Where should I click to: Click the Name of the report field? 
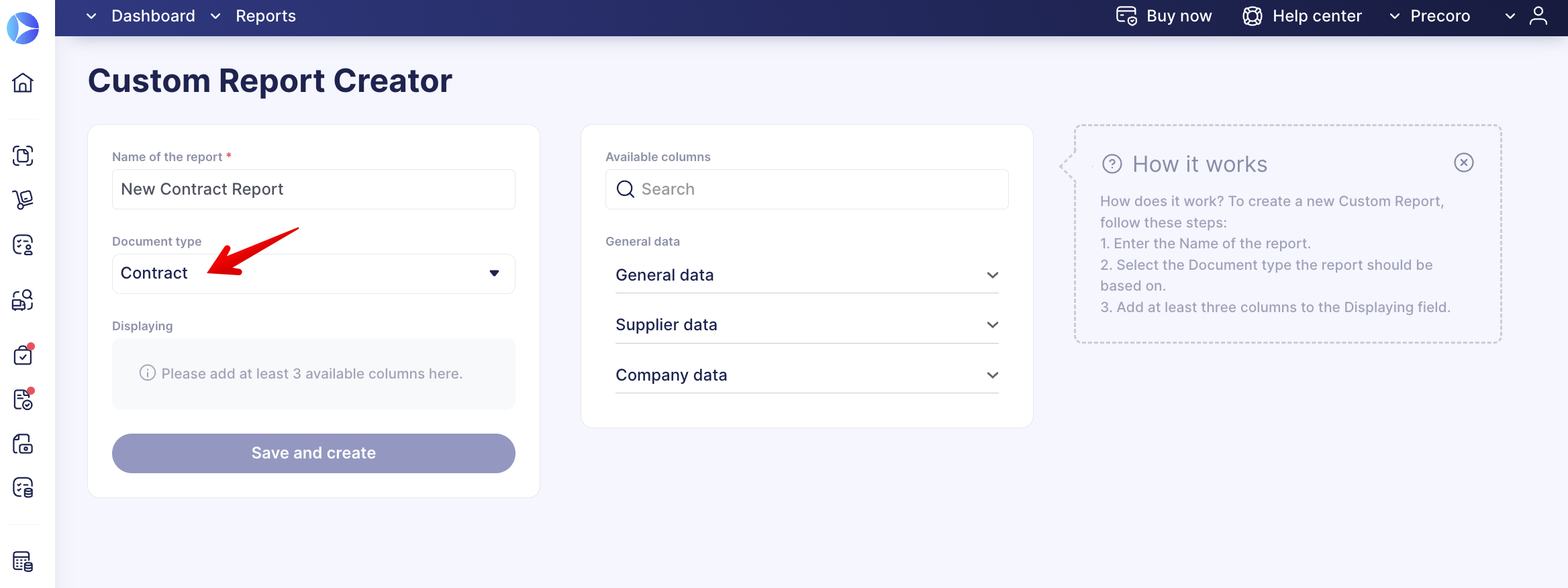click(x=313, y=189)
